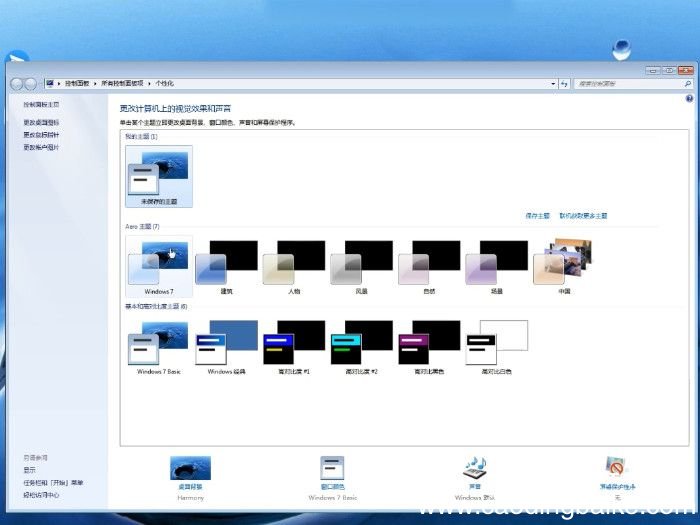The height and width of the screenshot is (525, 700).
Task: Click the 保存主题 link
Action: [x=538, y=216]
